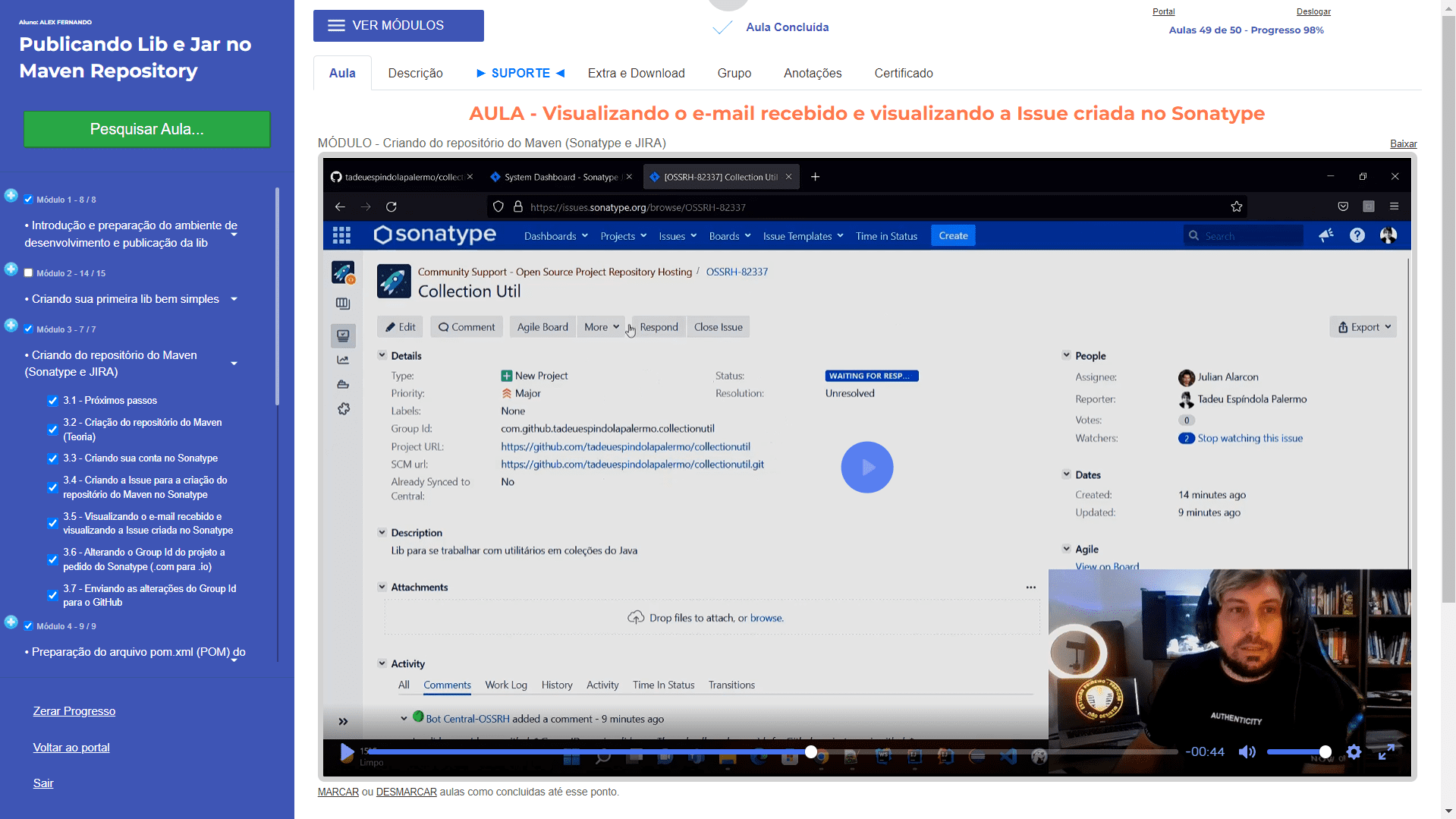Open the Anotações tab
Image resolution: width=1456 pixels, height=819 pixels.
pyautogui.click(x=813, y=73)
